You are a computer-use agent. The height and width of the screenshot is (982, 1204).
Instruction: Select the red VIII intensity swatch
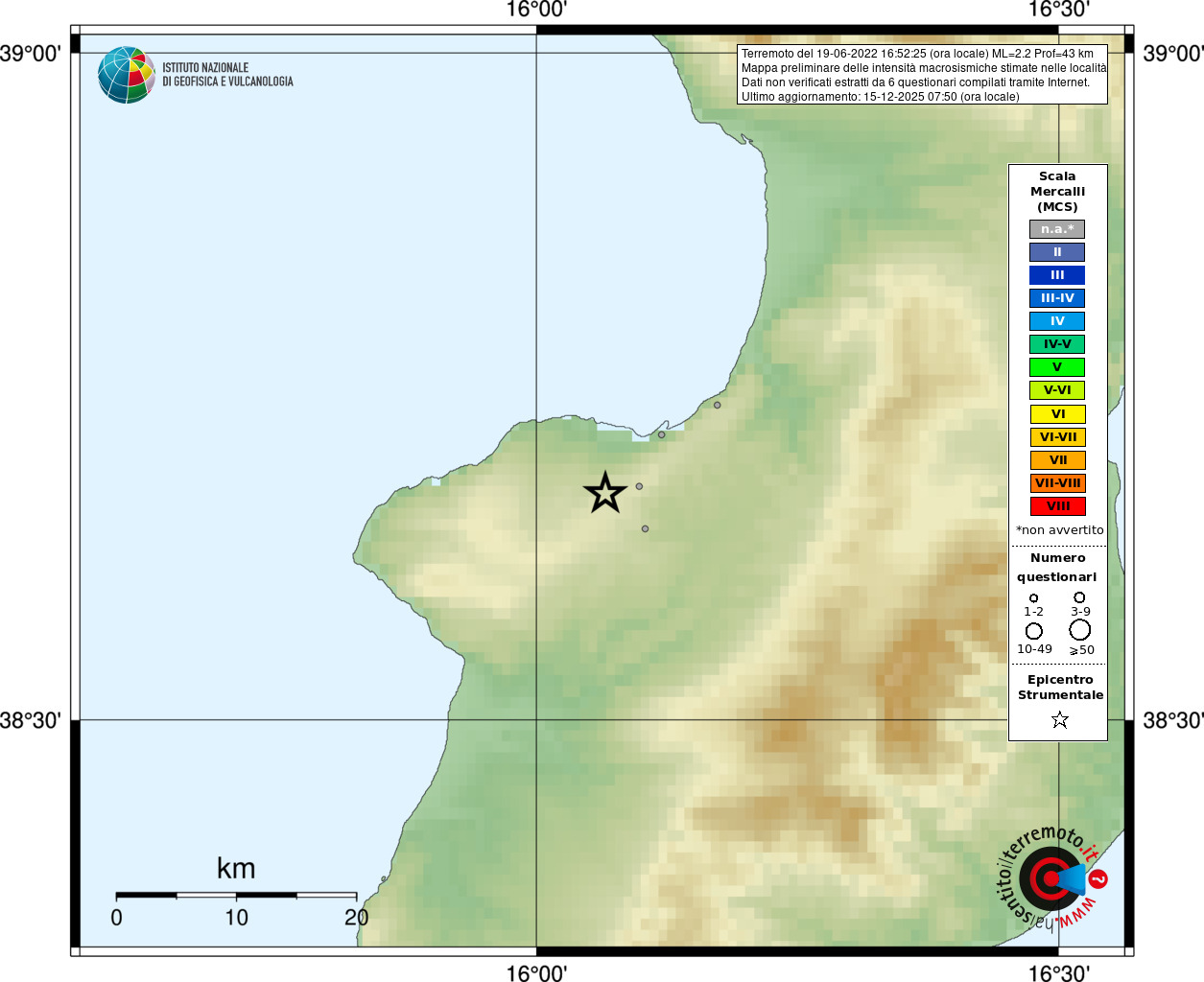[x=1057, y=506]
